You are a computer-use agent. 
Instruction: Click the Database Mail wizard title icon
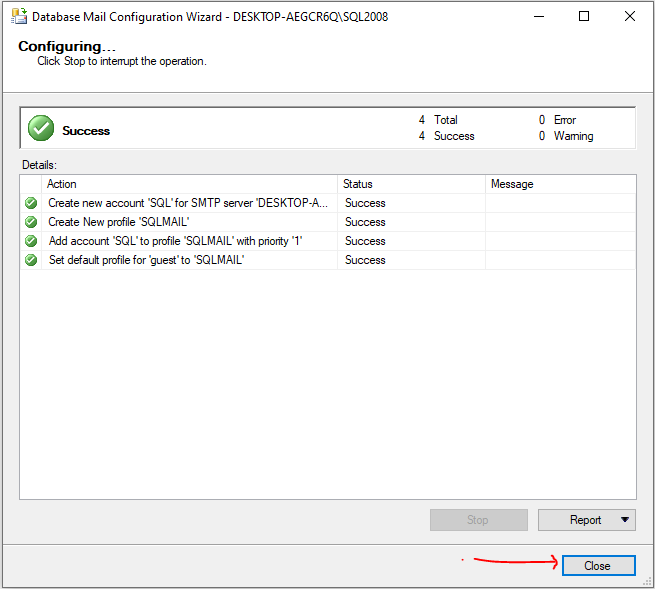pyautogui.click(x=19, y=16)
